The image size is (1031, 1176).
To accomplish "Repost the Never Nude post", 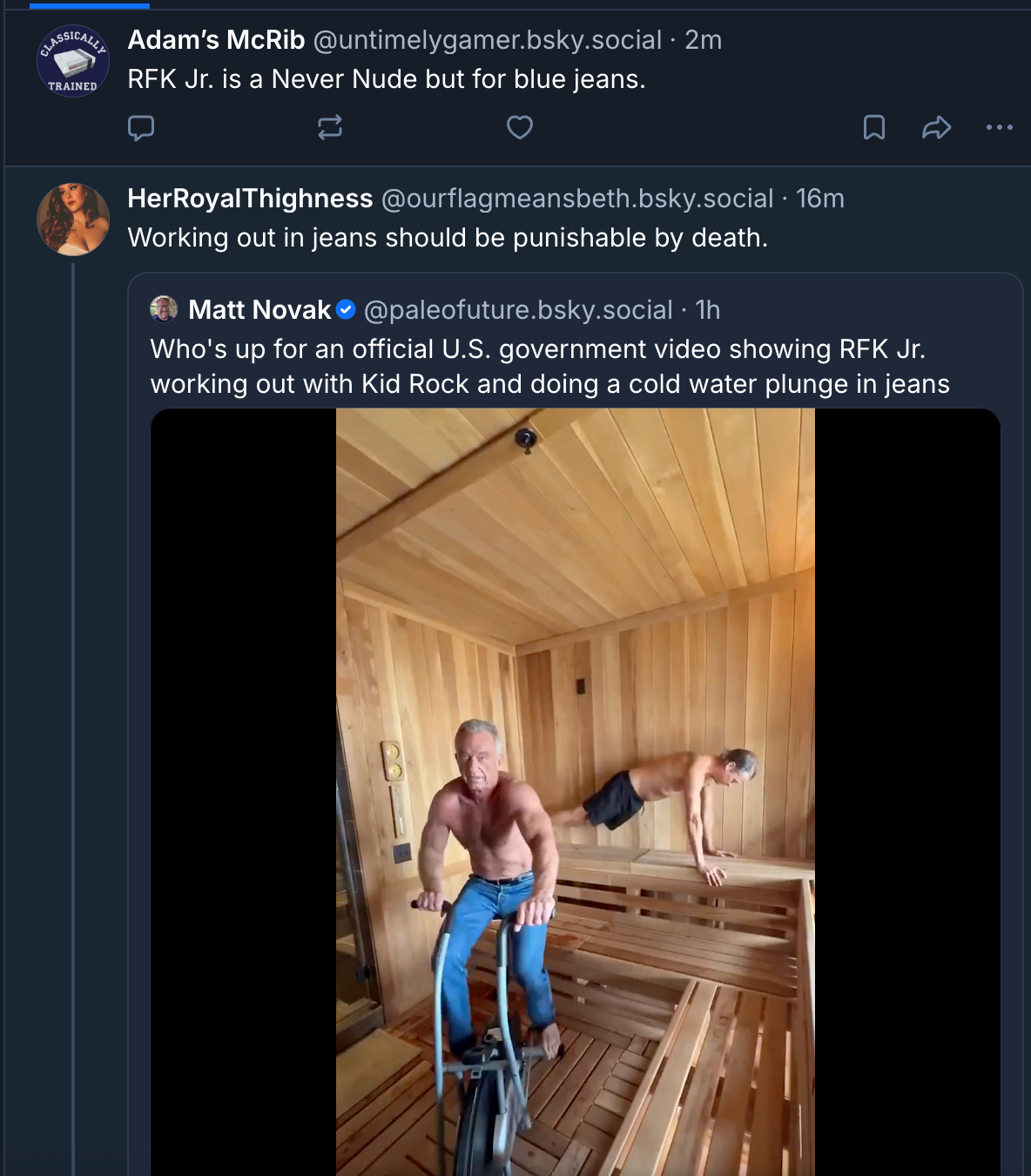I will 330,128.
